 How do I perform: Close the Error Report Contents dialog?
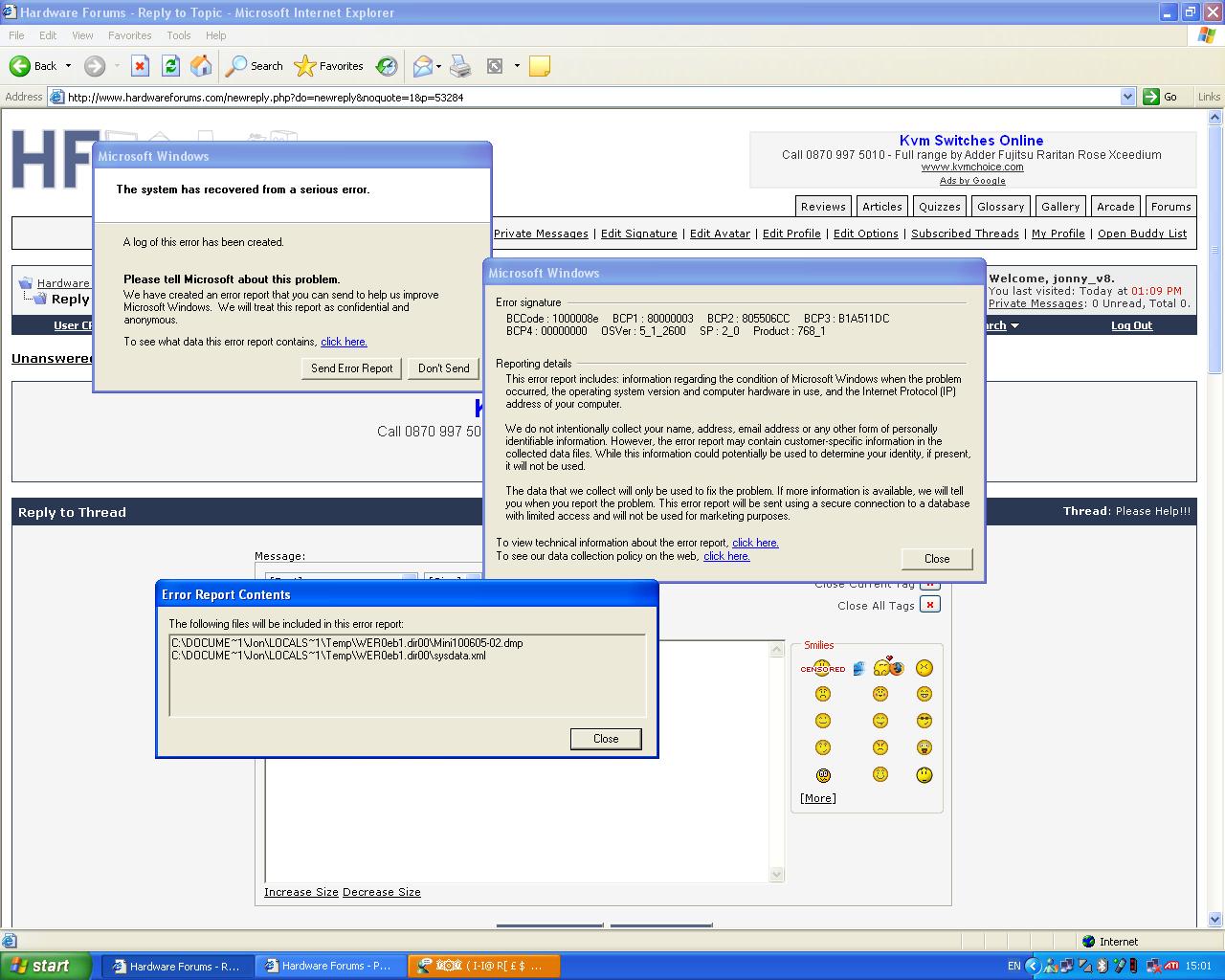606,739
